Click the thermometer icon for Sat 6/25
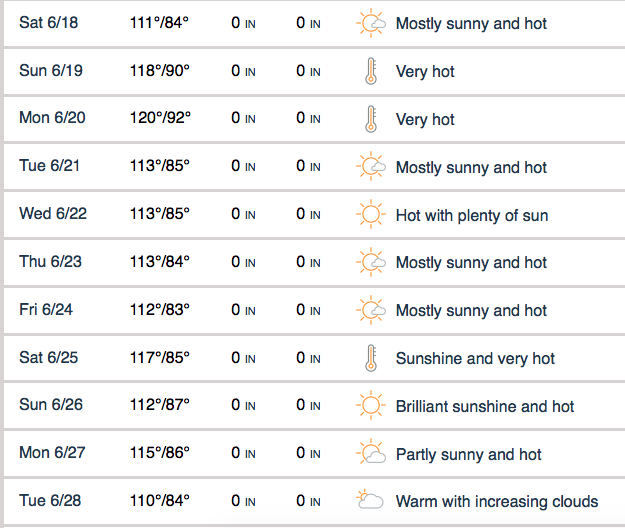This screenshot has height=528, width=625. pyautogui.click(x=371, y=358)
